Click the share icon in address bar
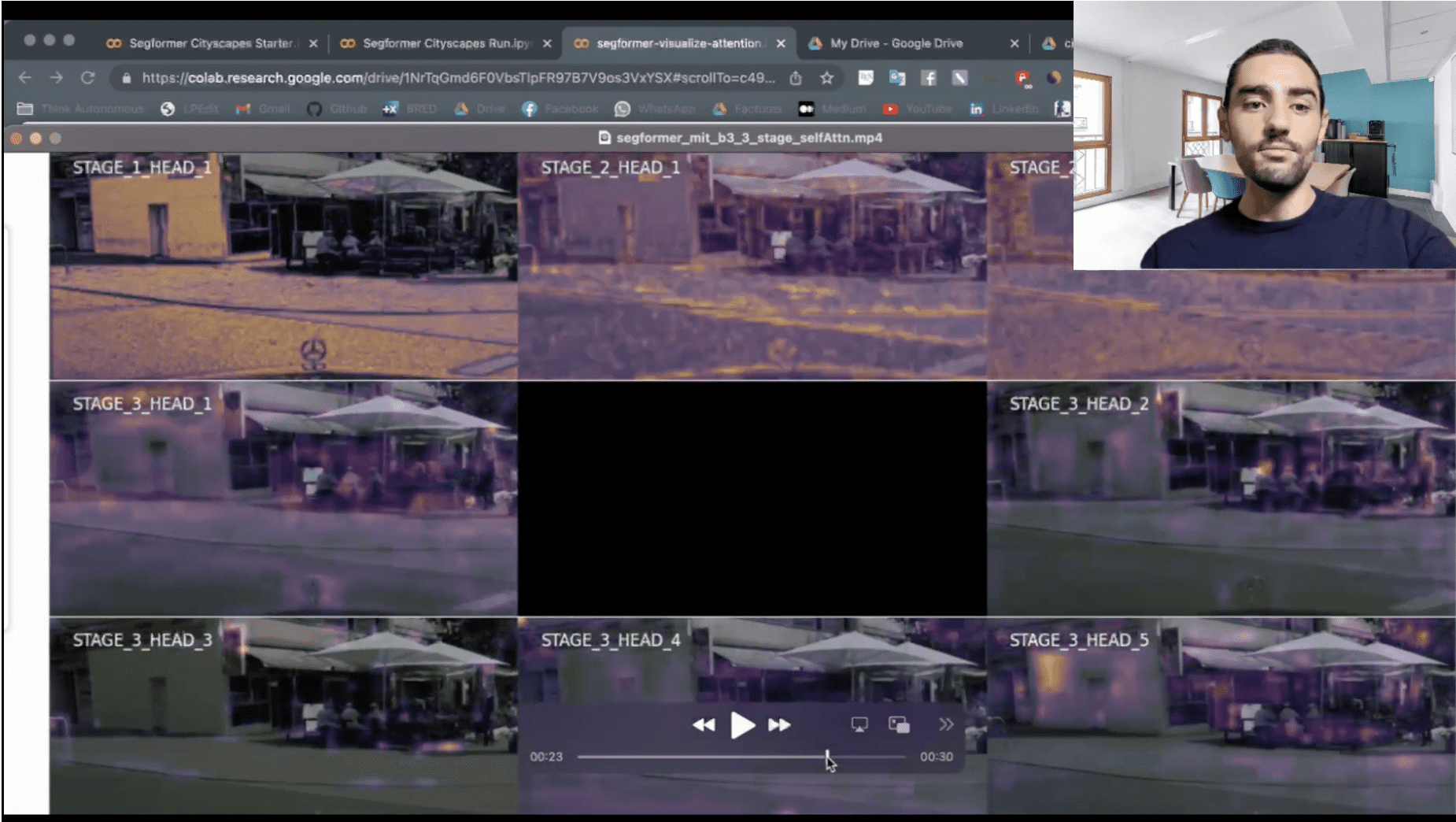The height and width of the screenshot is (822, 1456). tap(796, 78)
